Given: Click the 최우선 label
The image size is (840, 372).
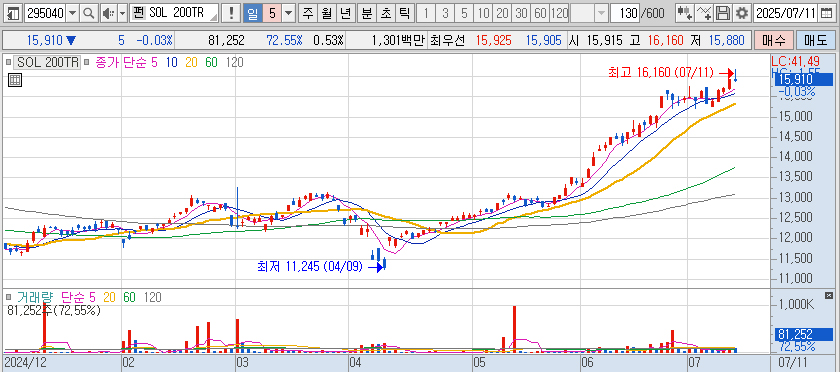Looking at the screenshot, I should click(x=448, y=40).
